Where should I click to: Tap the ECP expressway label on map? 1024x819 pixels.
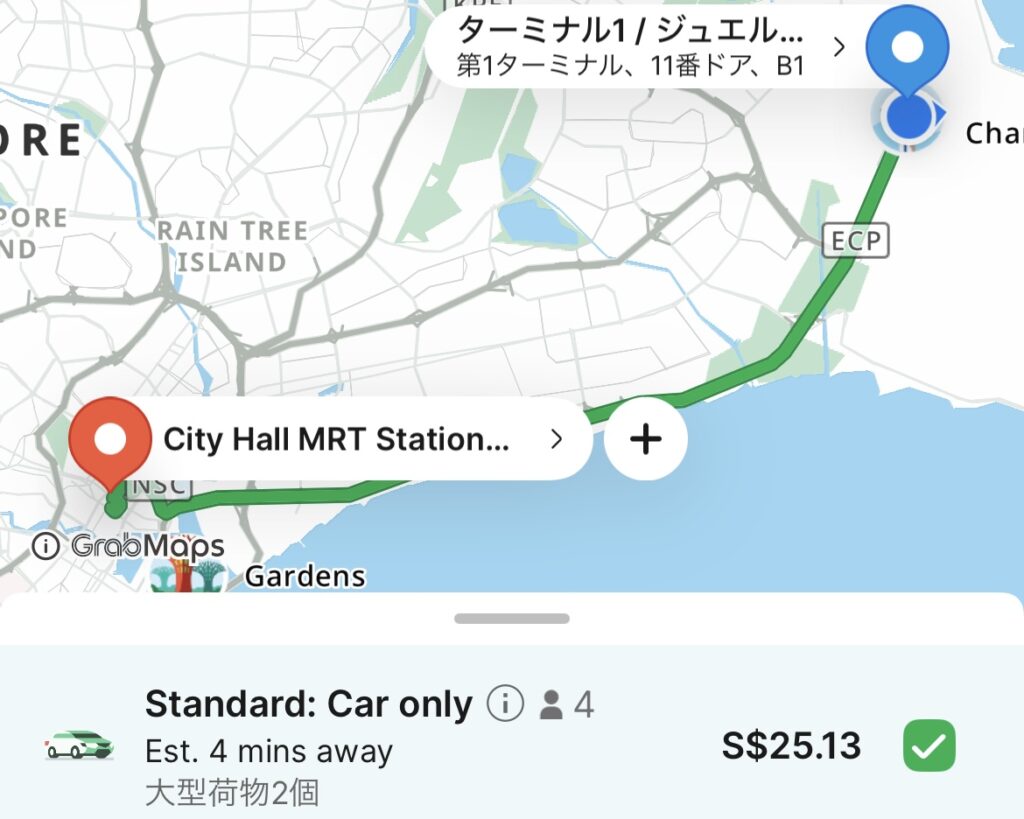[x=856, y=240]
